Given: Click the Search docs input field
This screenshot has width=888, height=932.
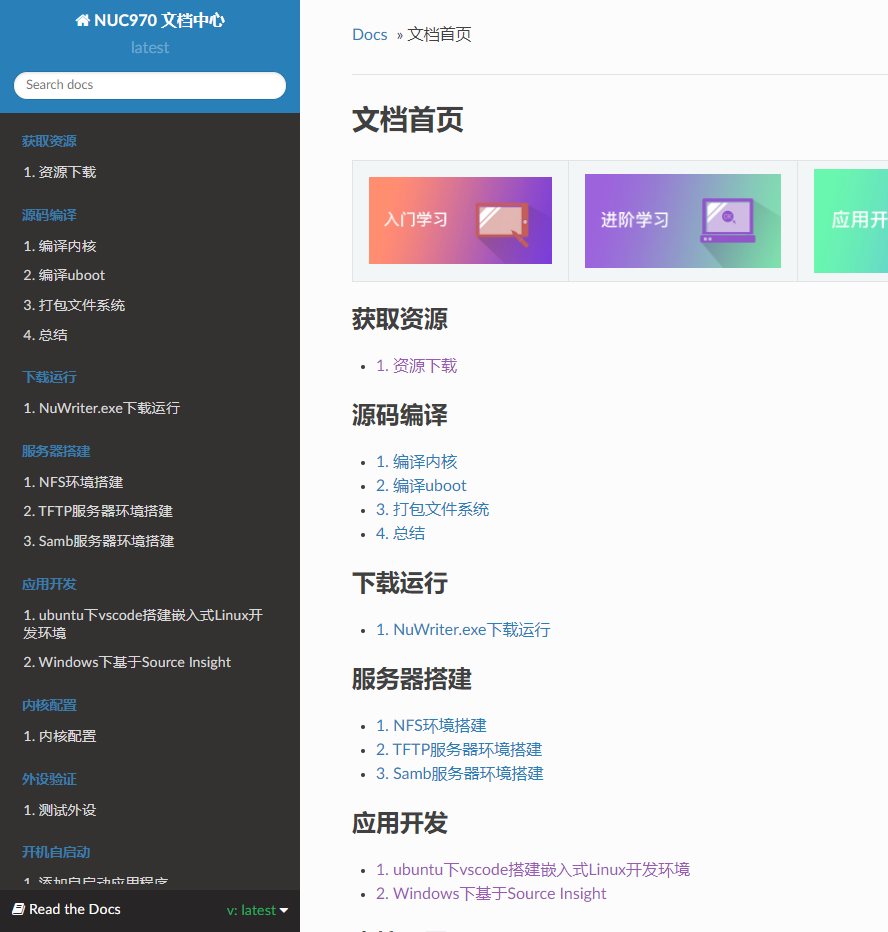Looking at the screenshot, I should 150,85.
